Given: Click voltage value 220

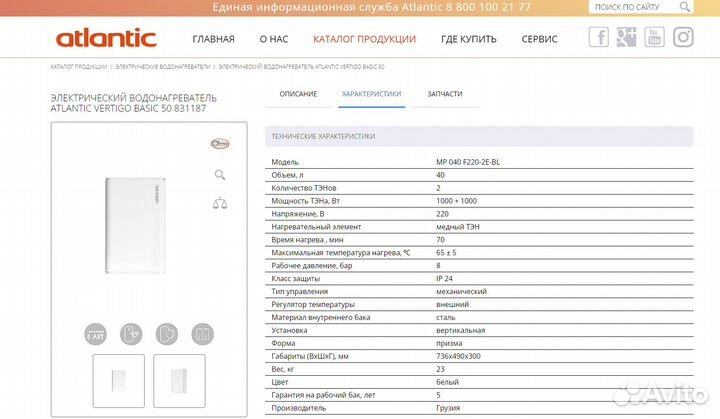Looking at the screenshot, I should (442, 214).
